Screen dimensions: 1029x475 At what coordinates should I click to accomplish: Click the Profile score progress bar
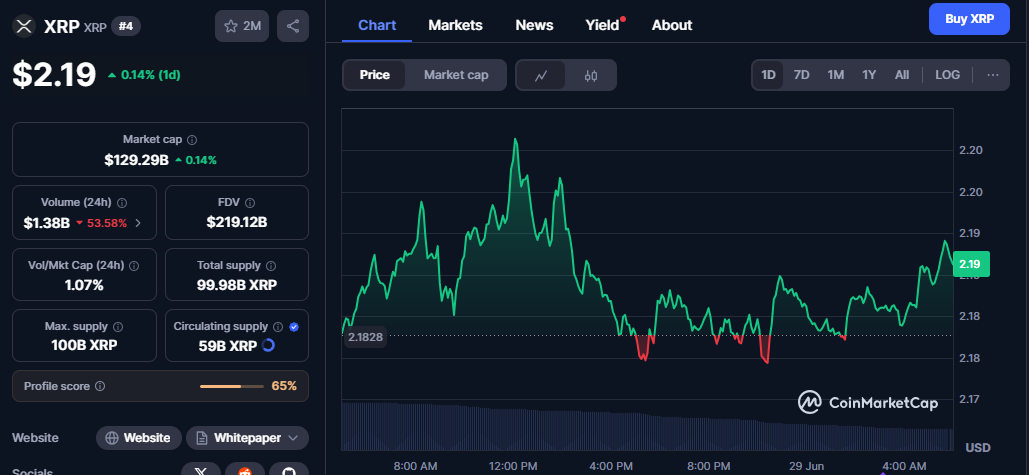click(232, 386)
